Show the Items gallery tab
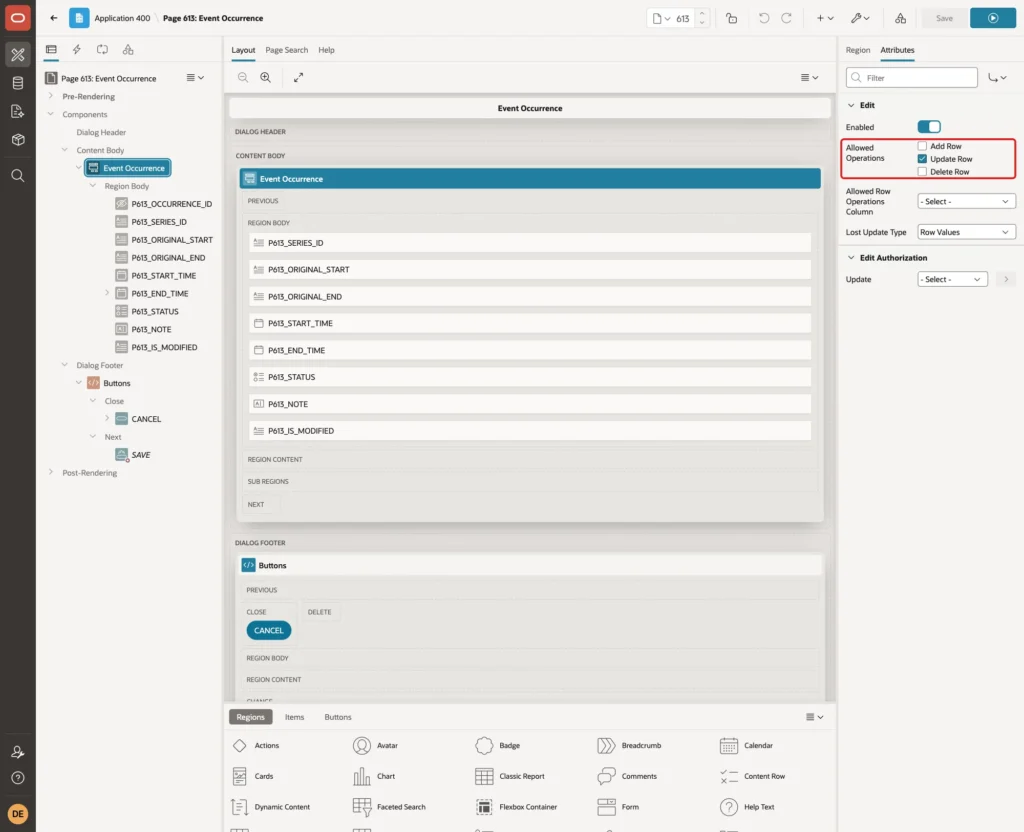Viewport: 1024px width, 832px height. (295, 717)
